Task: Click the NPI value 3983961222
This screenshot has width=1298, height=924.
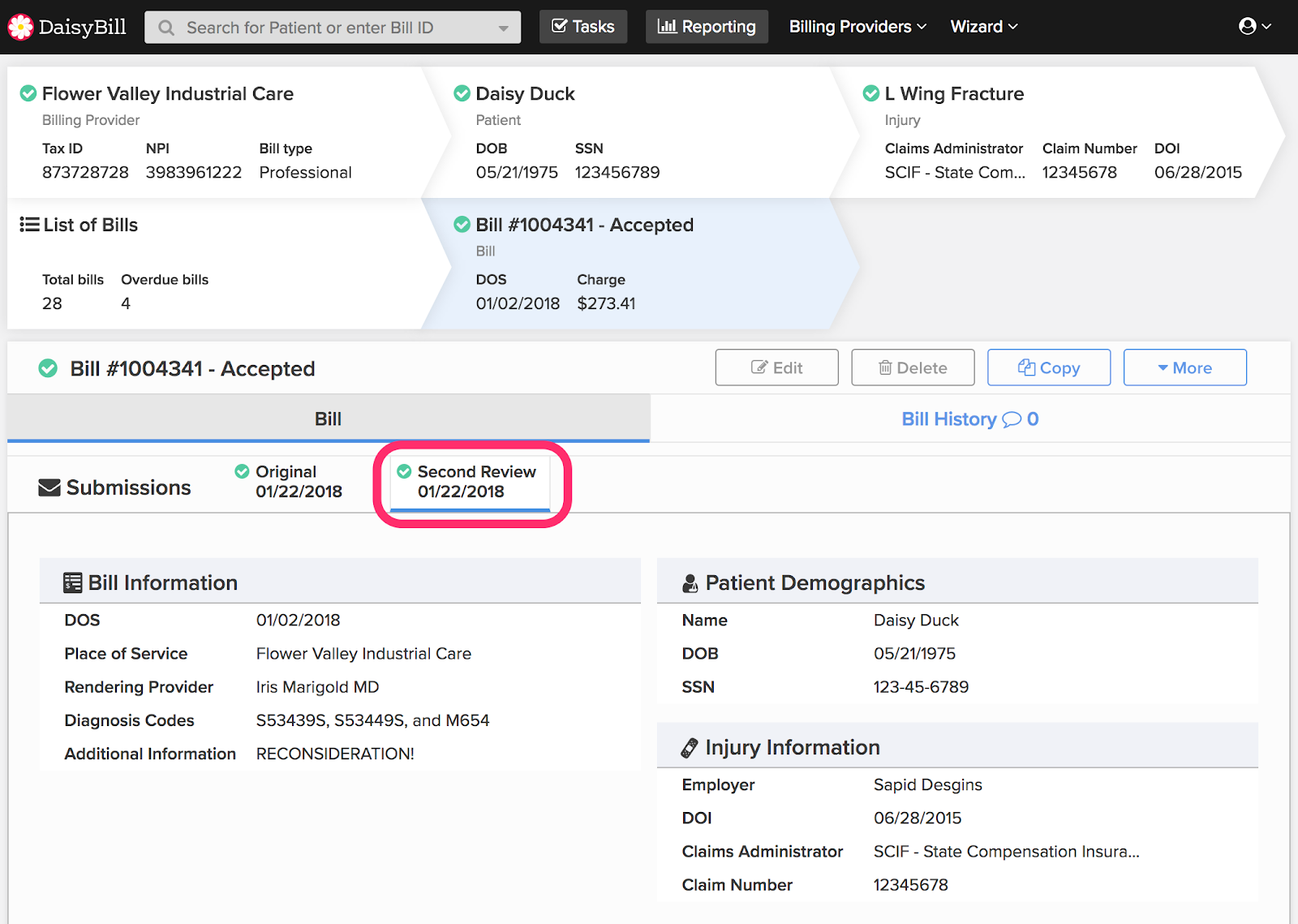Action: 194,172
